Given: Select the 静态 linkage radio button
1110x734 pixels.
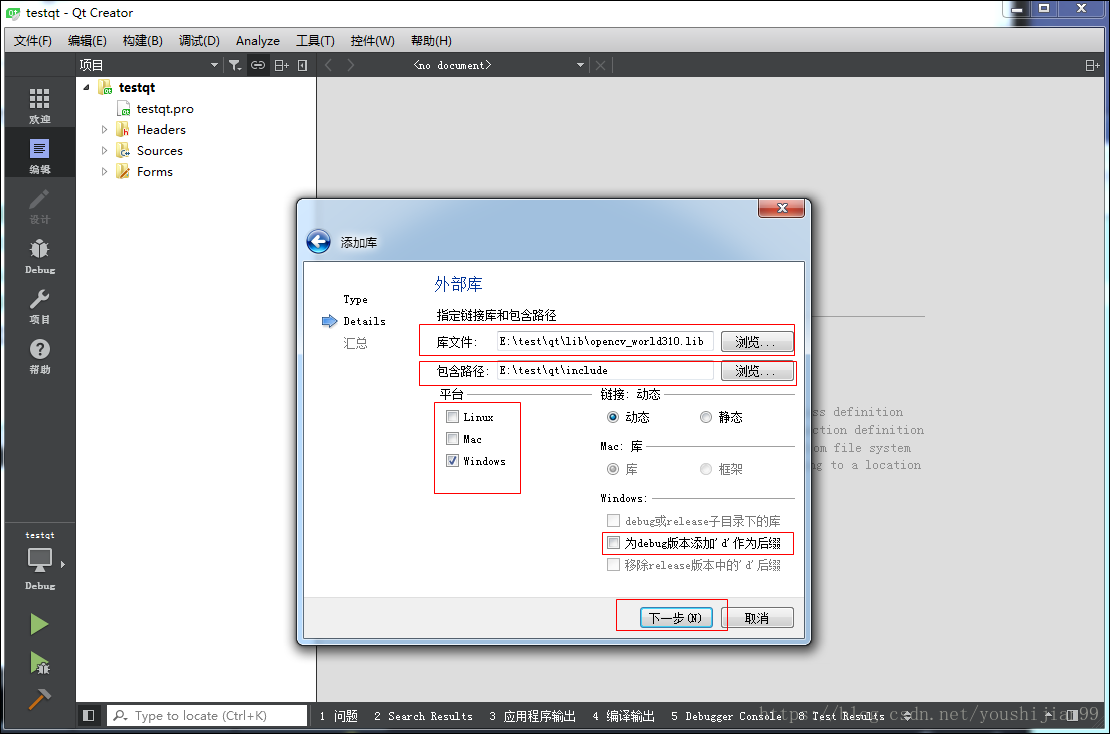Looking at the screenshot, I should 706,417.
